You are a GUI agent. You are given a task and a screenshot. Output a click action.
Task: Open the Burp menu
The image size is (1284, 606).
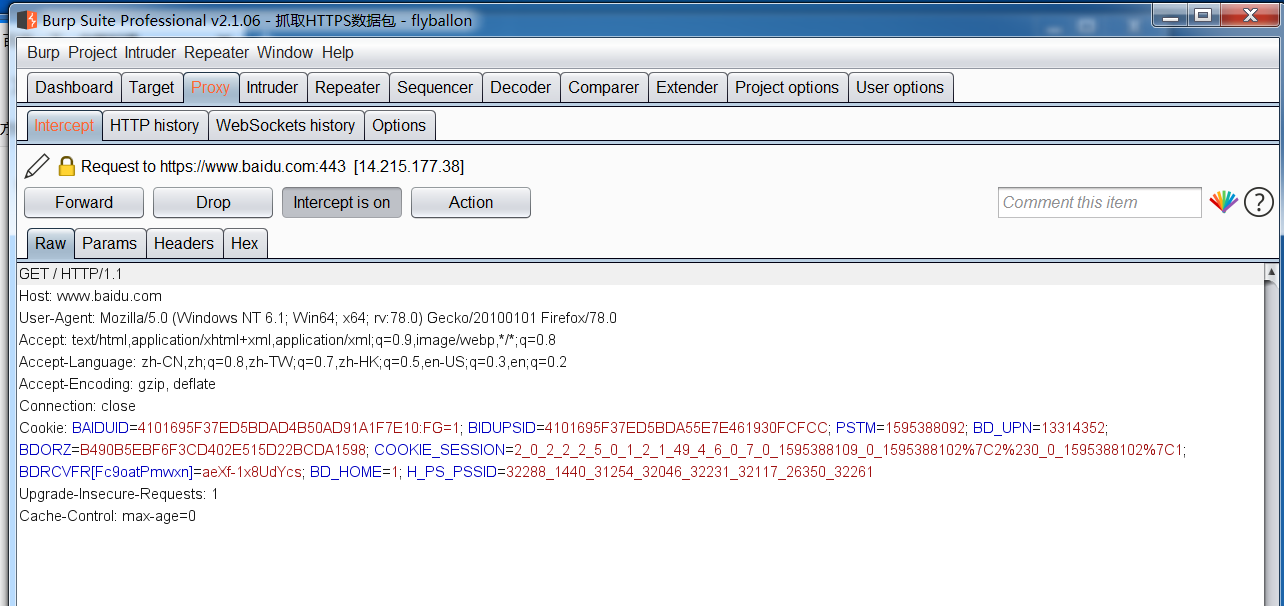pos(43,52)
